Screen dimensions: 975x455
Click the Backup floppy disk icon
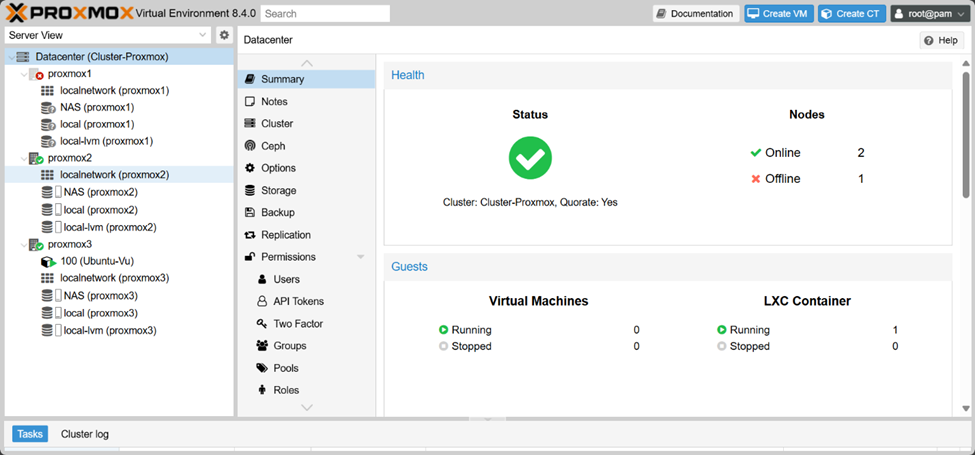click(250, 213)
